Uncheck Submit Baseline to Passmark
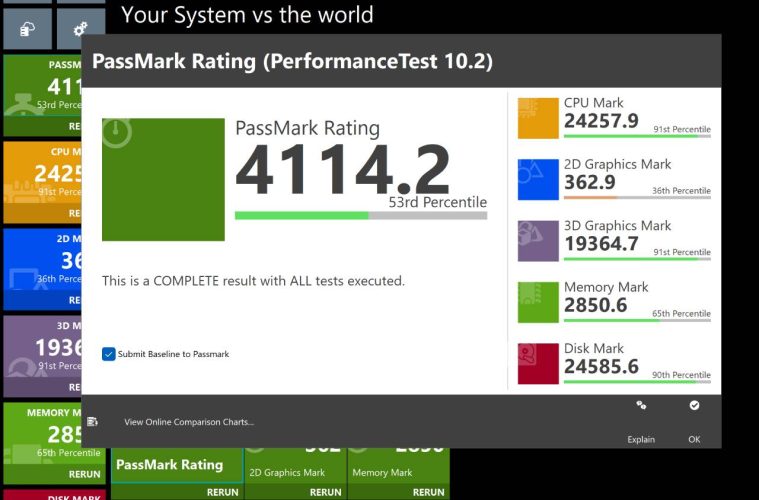 (108, 354)
